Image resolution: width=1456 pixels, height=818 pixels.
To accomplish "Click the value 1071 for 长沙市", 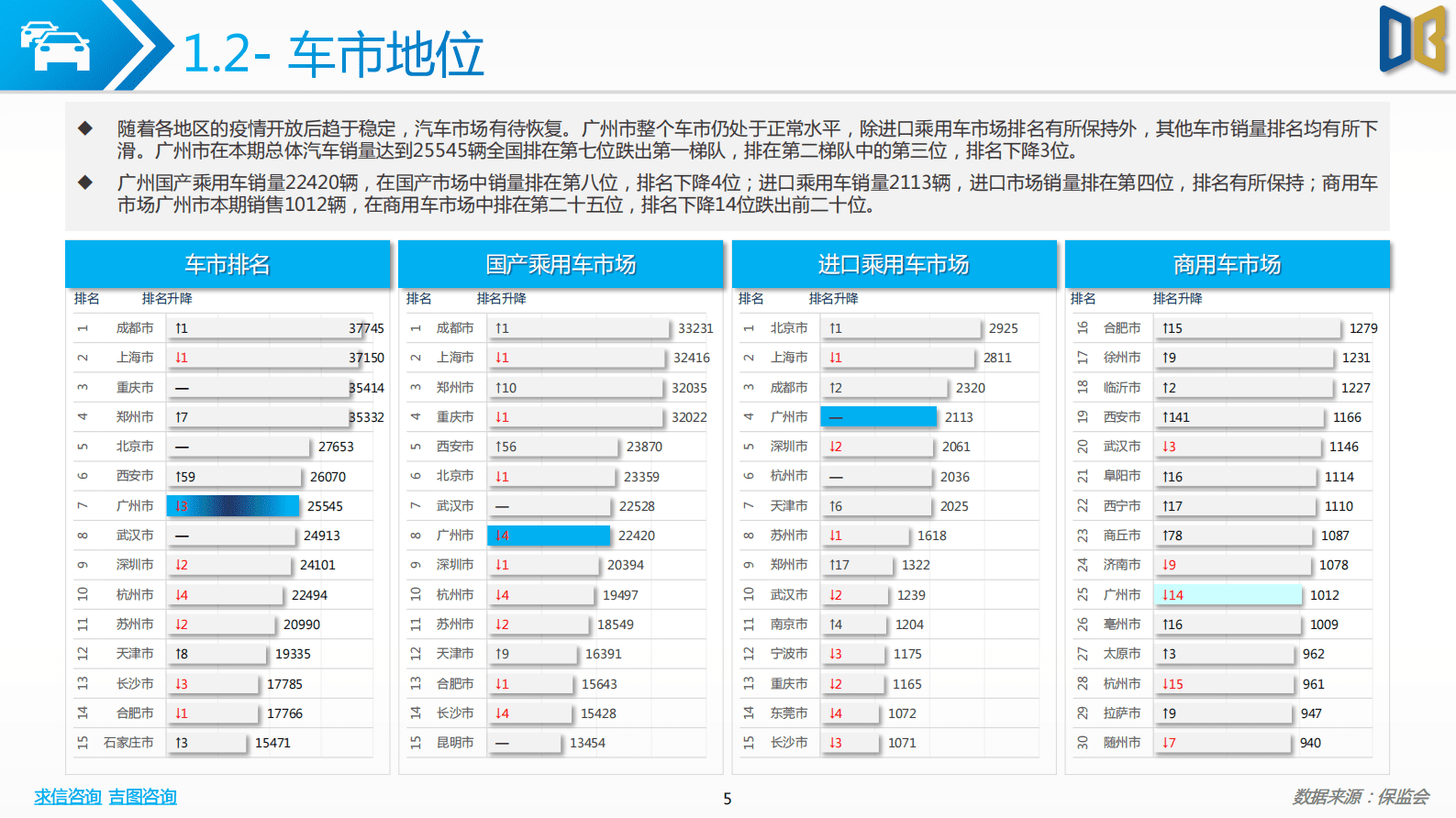I will [902, 743].
